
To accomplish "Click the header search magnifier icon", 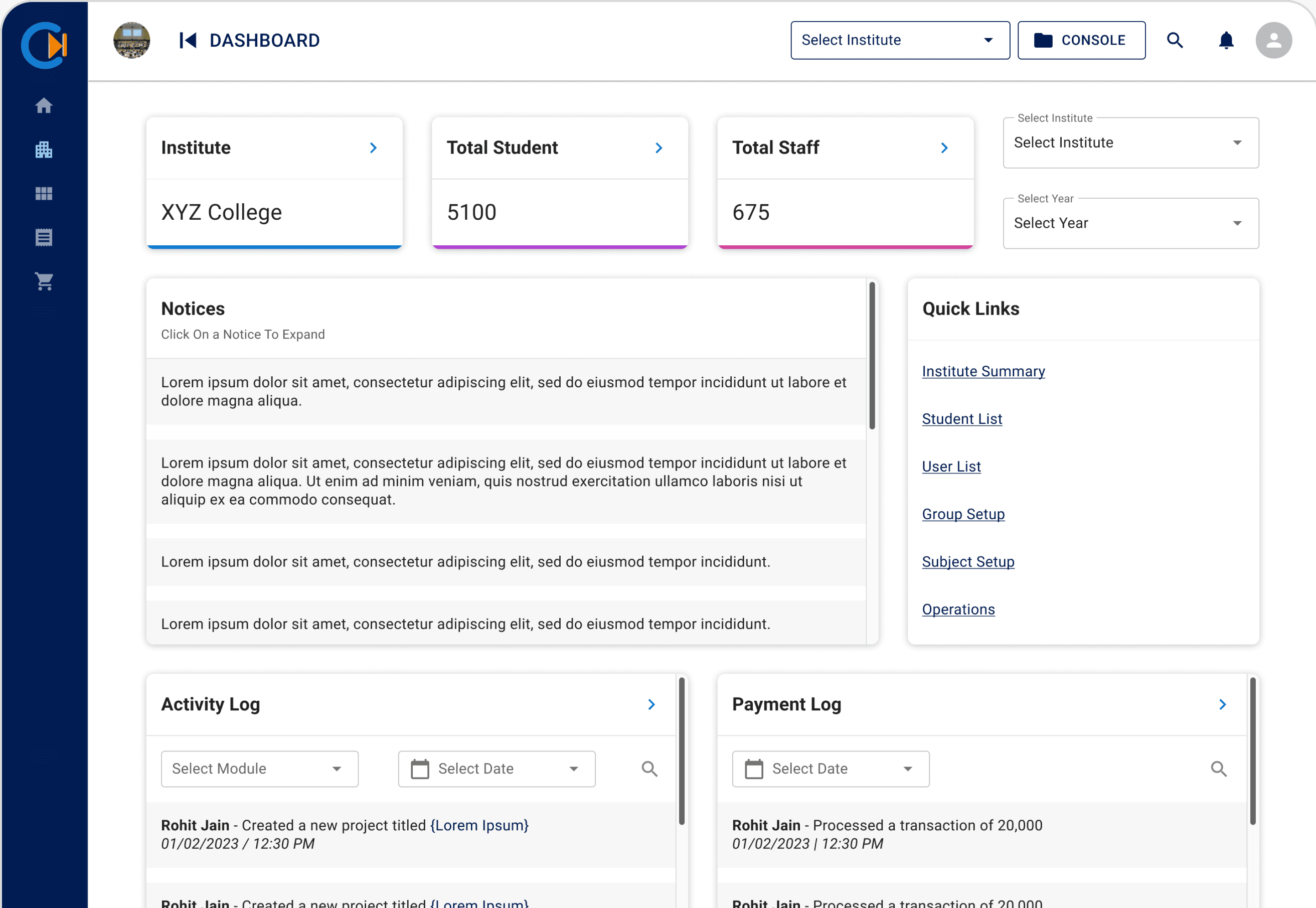I will pyautogui.click(x=1175, y=41).
